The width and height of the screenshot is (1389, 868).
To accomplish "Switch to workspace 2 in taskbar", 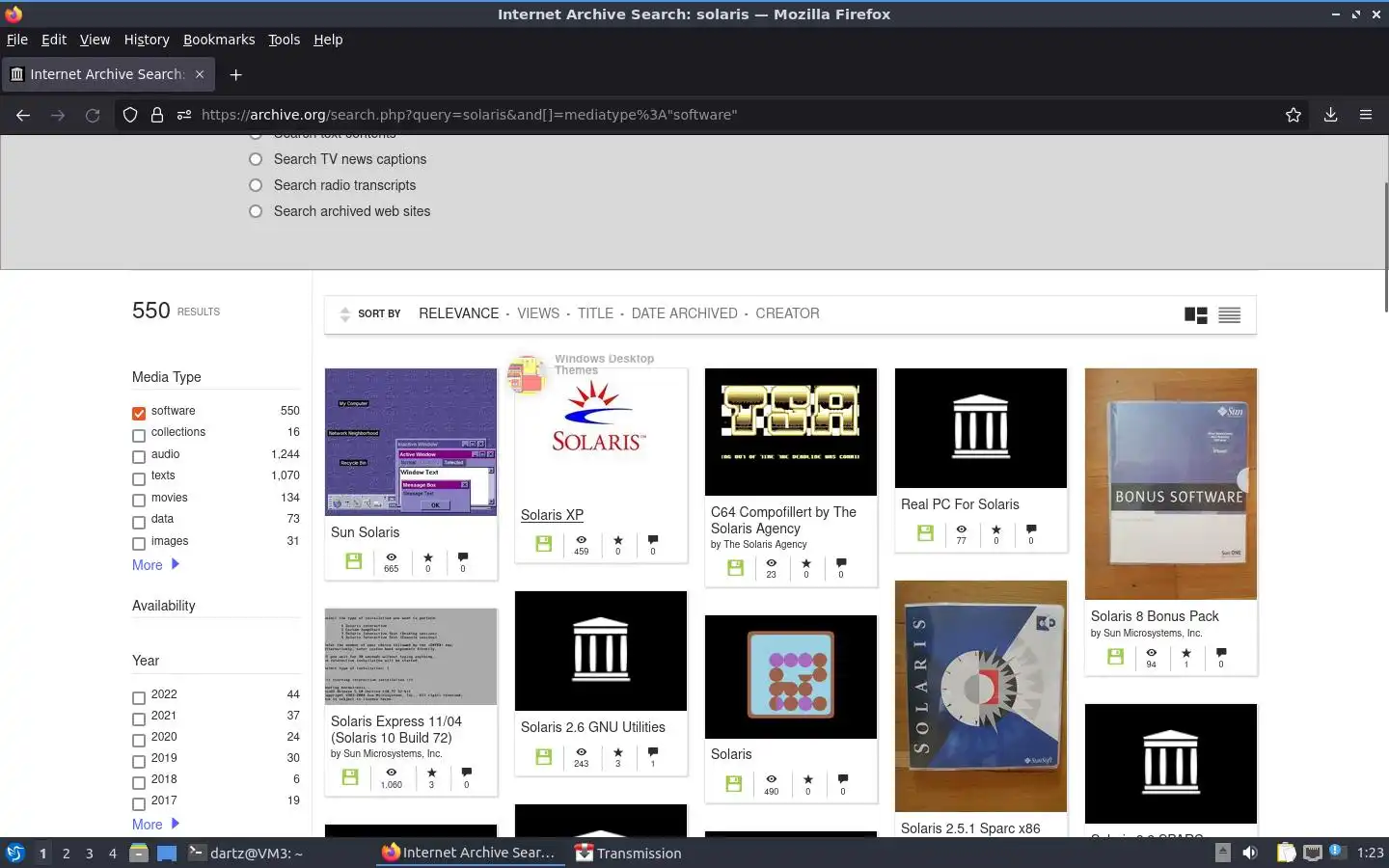I will (66, 853).
